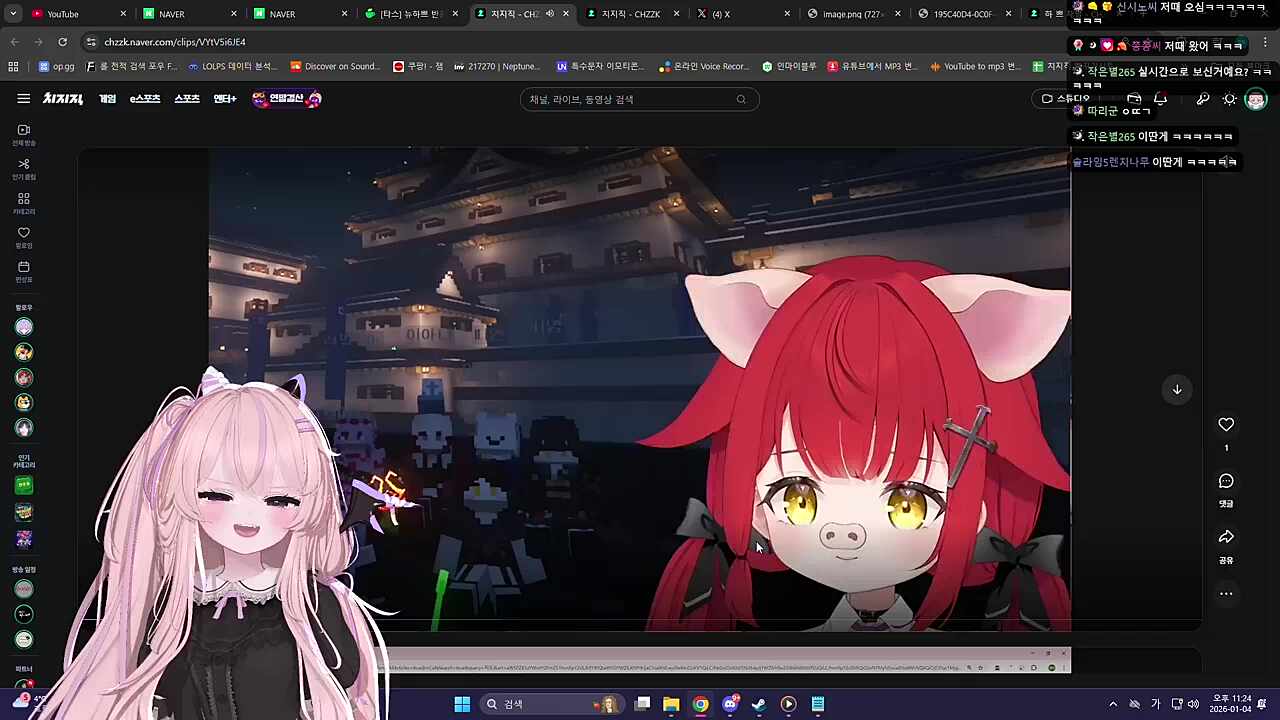Toggle the light/dark theme sun icon
Screen dimensions: 1280x720
coord(1230,99)
